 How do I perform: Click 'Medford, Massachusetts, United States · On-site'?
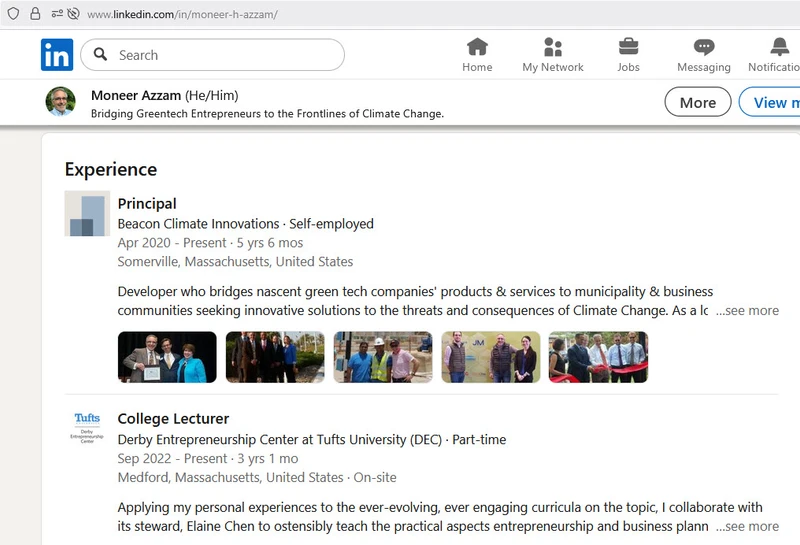(257, 478)
